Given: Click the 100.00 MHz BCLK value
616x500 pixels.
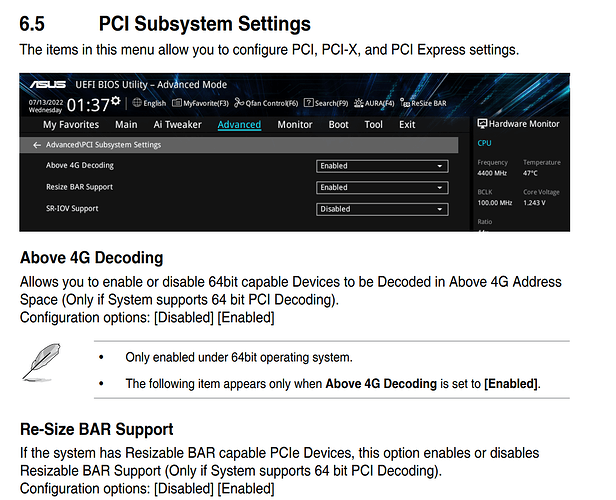Looking at the screenshot, I should pos(495,203).
